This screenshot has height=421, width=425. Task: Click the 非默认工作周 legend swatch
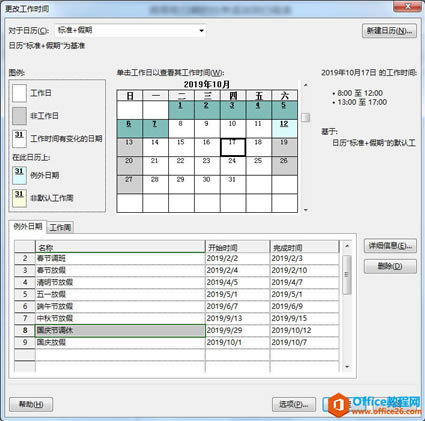pyautogui.click(x=19, y=198)
